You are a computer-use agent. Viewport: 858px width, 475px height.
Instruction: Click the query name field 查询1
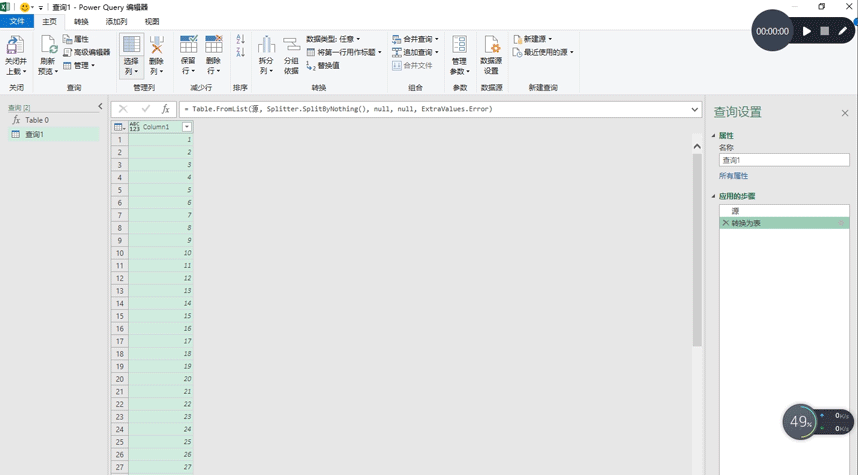(x=783, y=160)
